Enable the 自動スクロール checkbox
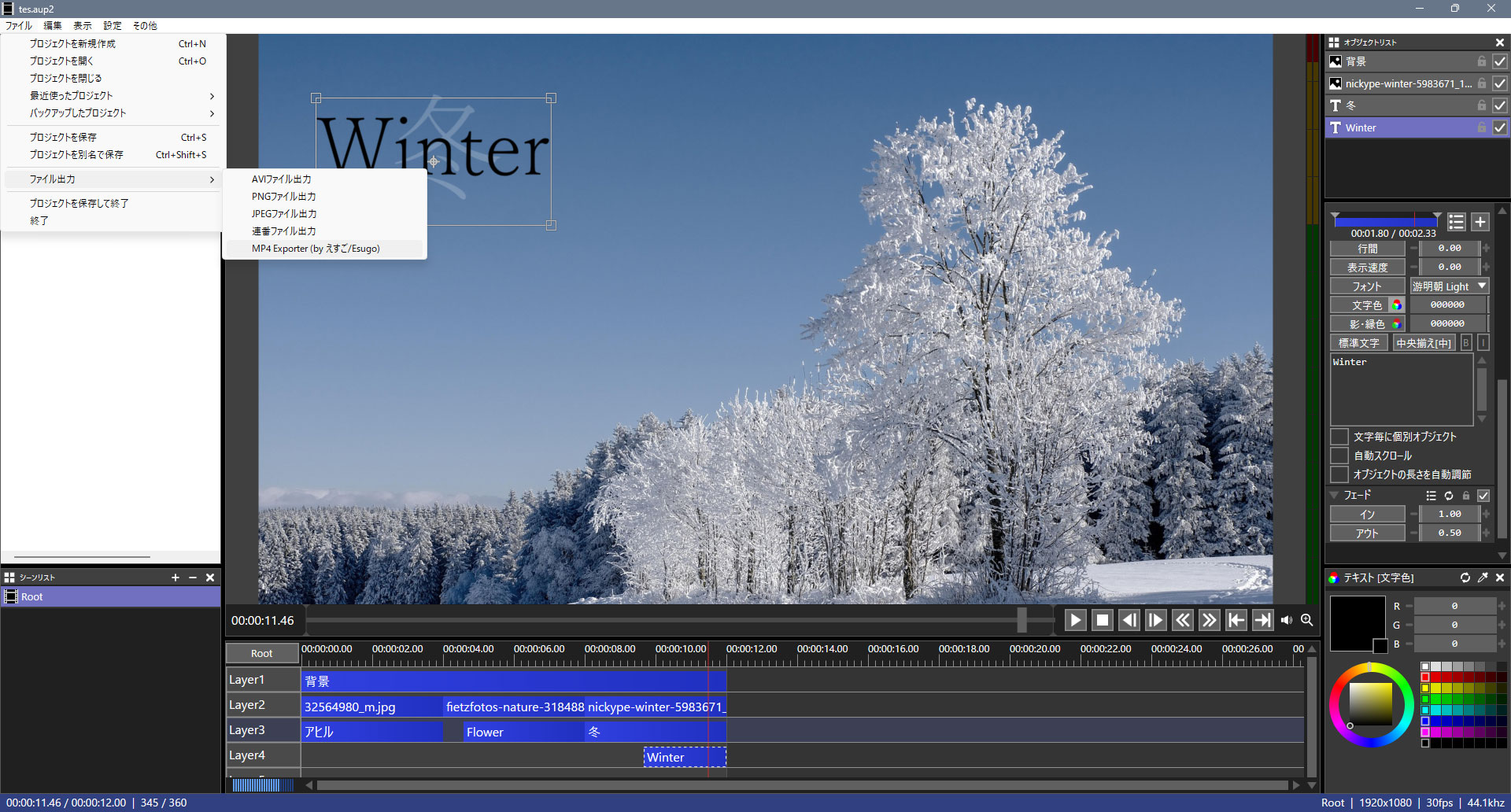Viewport: 1511px width, 812px height. [1339, 456]
